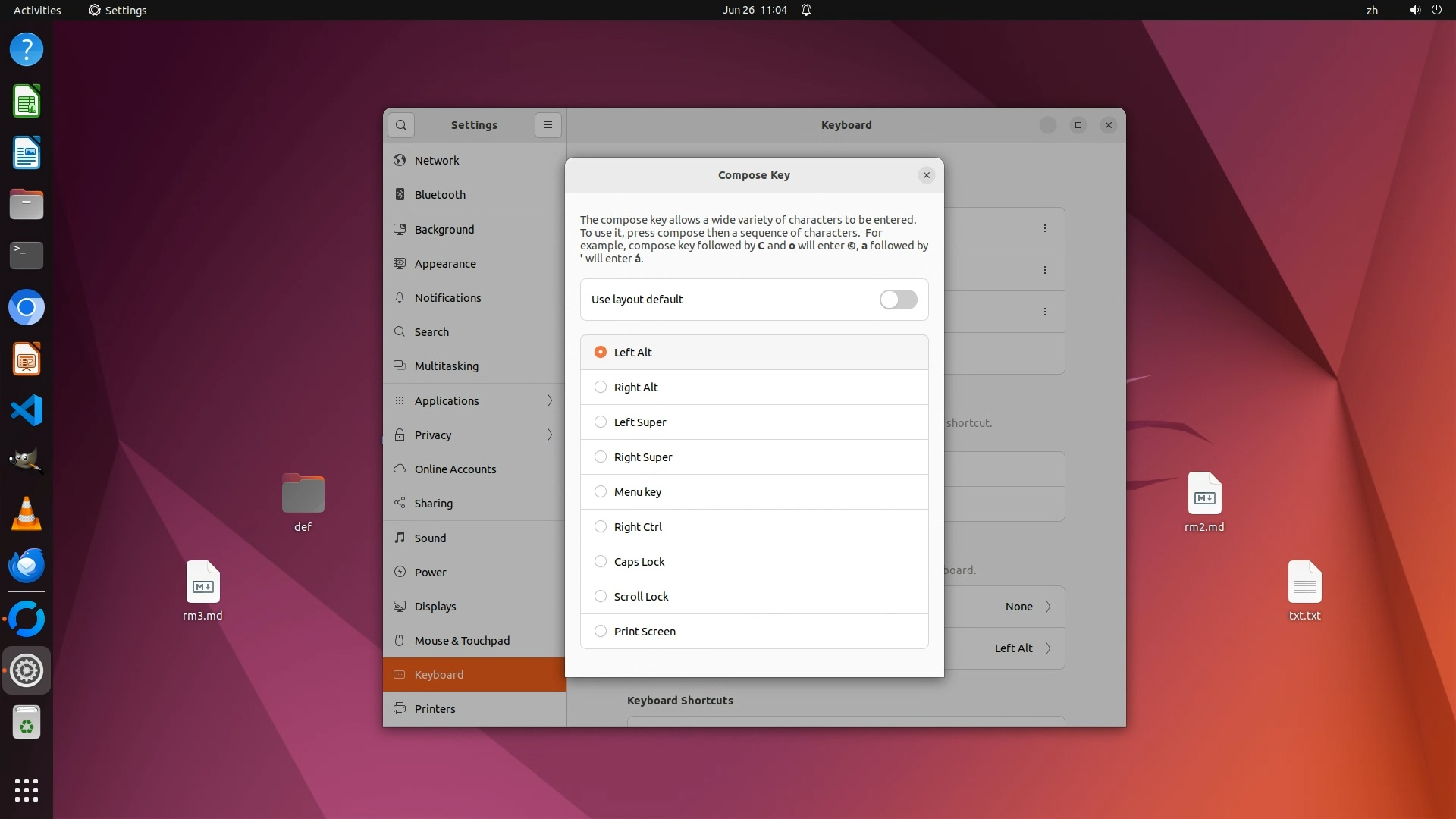Open the zh input source menu
The image size is (1456, 819).
click(x=1372, y=10)
